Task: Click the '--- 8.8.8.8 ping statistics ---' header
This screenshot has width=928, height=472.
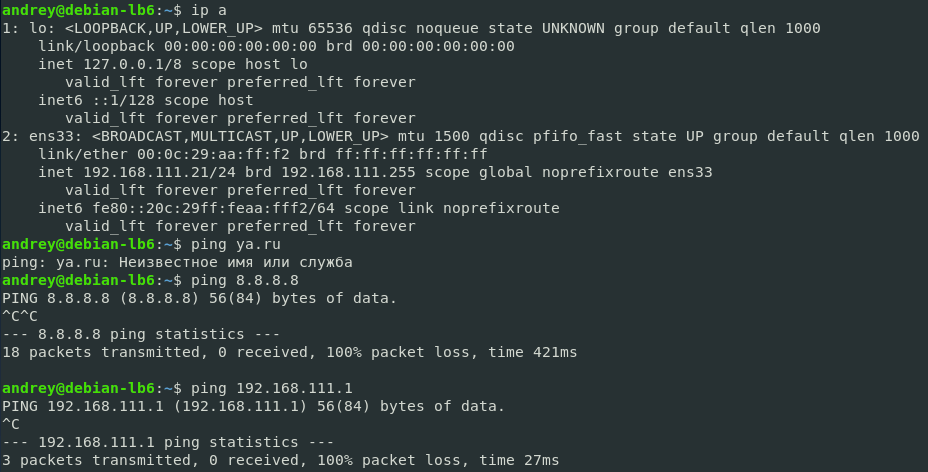Action: click(x=141, y=334)
